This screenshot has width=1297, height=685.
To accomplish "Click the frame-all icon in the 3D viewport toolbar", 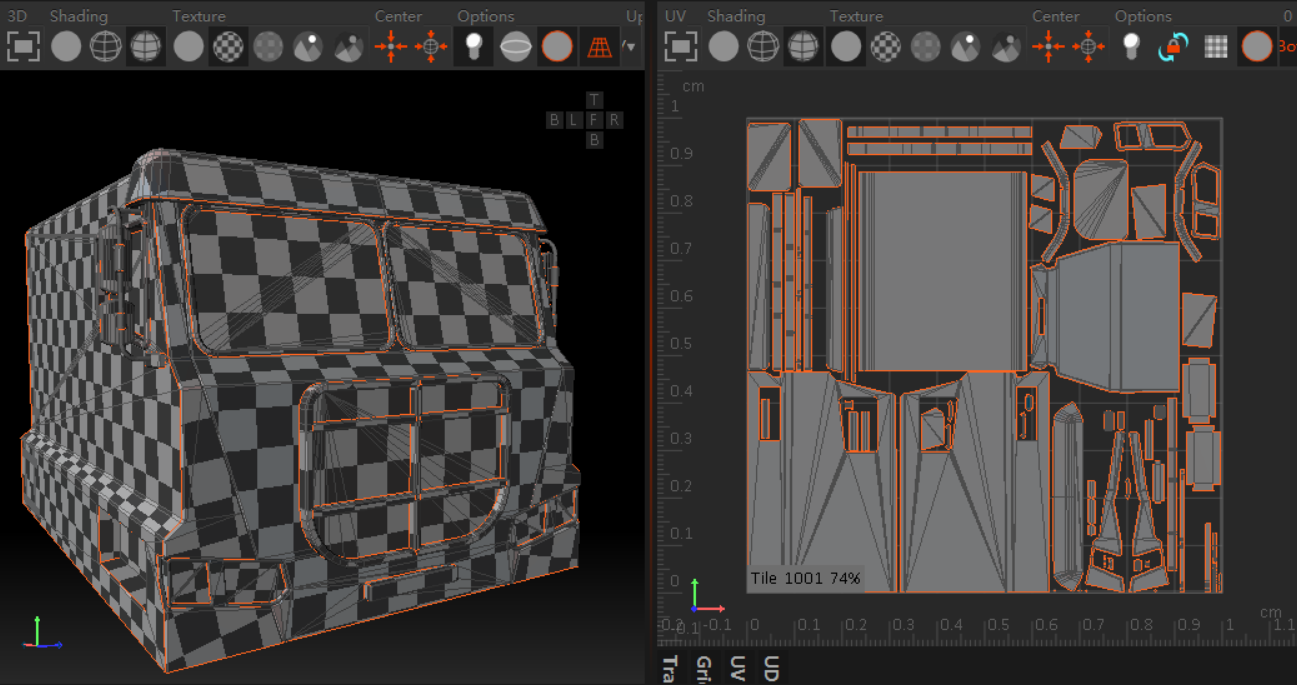I will point(22,47).
